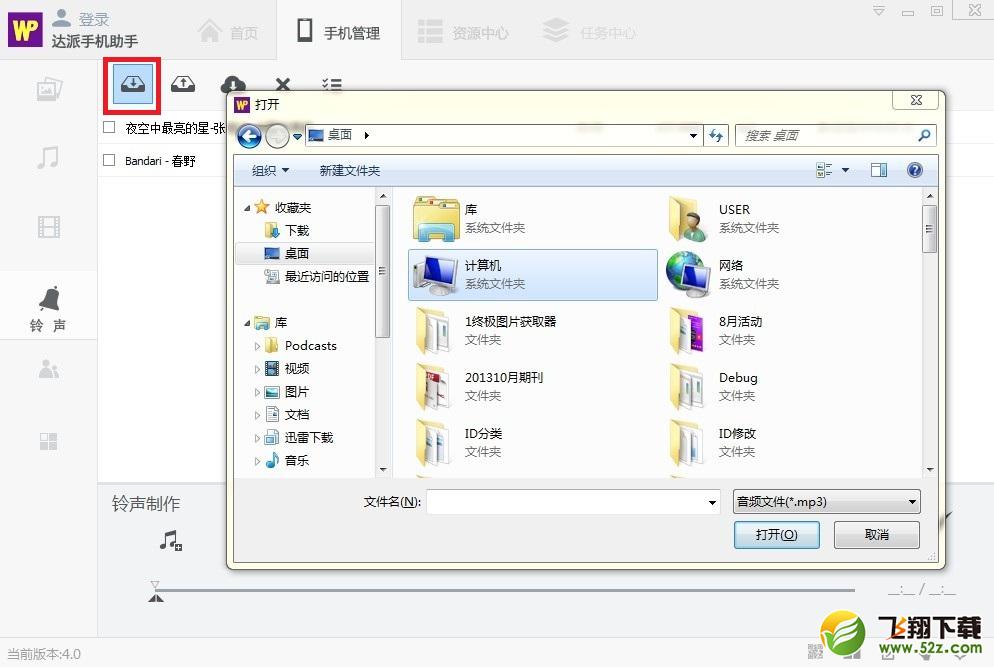The width and height of the screenshot is (994, 667).
Task: Collapse the 库 libraries tree node
Action: tap(247, 323)
